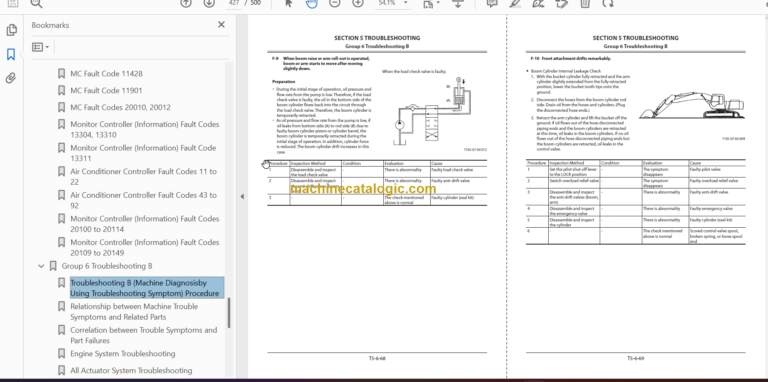768x382 pixels.
Task: Jump to Air Conditioner Fault Codes 11 to 22
Action: point(143,176)
